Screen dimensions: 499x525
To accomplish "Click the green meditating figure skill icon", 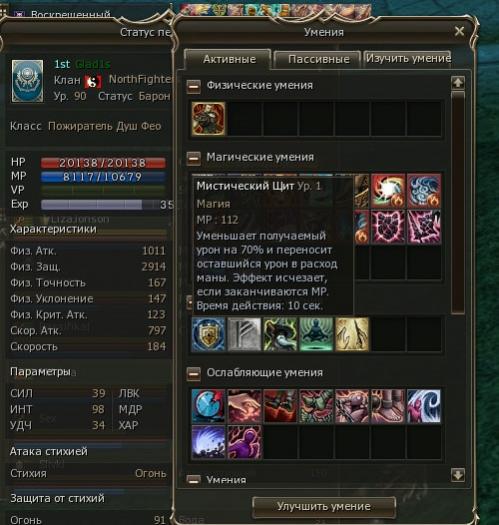I will 316,334.
